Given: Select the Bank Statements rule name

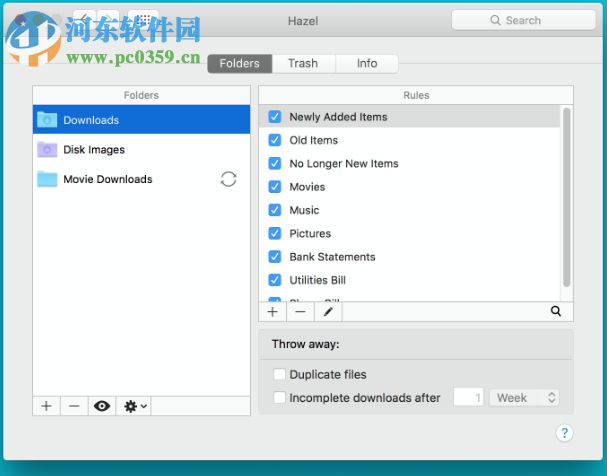Looking at the screenshot, I should coord(332,257).
